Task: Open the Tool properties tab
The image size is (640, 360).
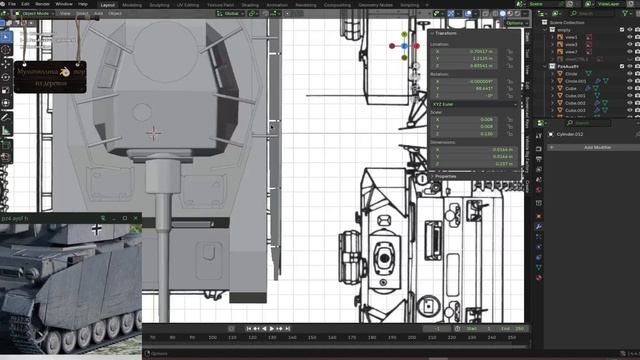Action: [x=539, y=136]
